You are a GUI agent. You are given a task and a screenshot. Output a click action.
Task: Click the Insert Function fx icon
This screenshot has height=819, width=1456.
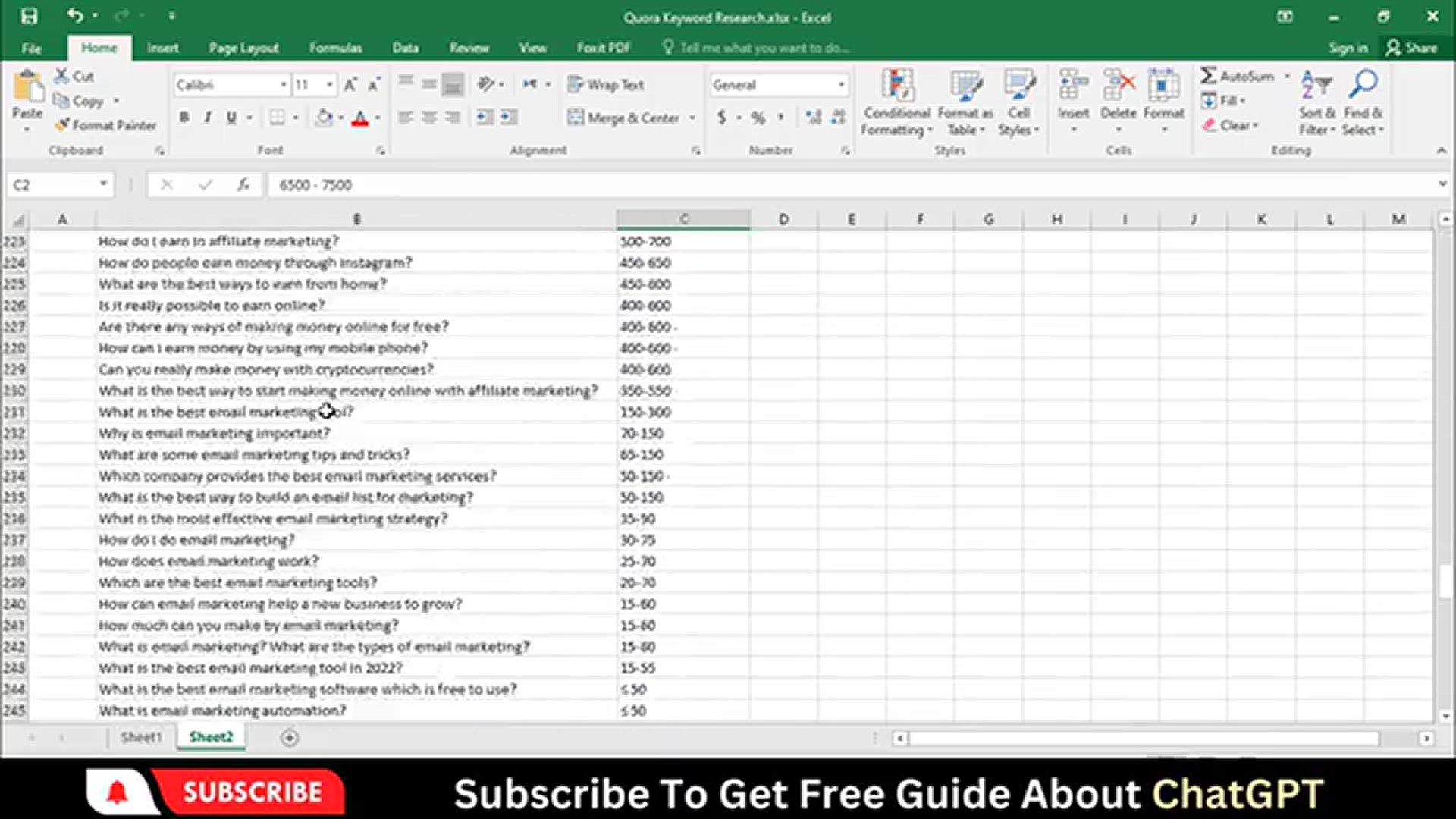(x=243, y=184)
